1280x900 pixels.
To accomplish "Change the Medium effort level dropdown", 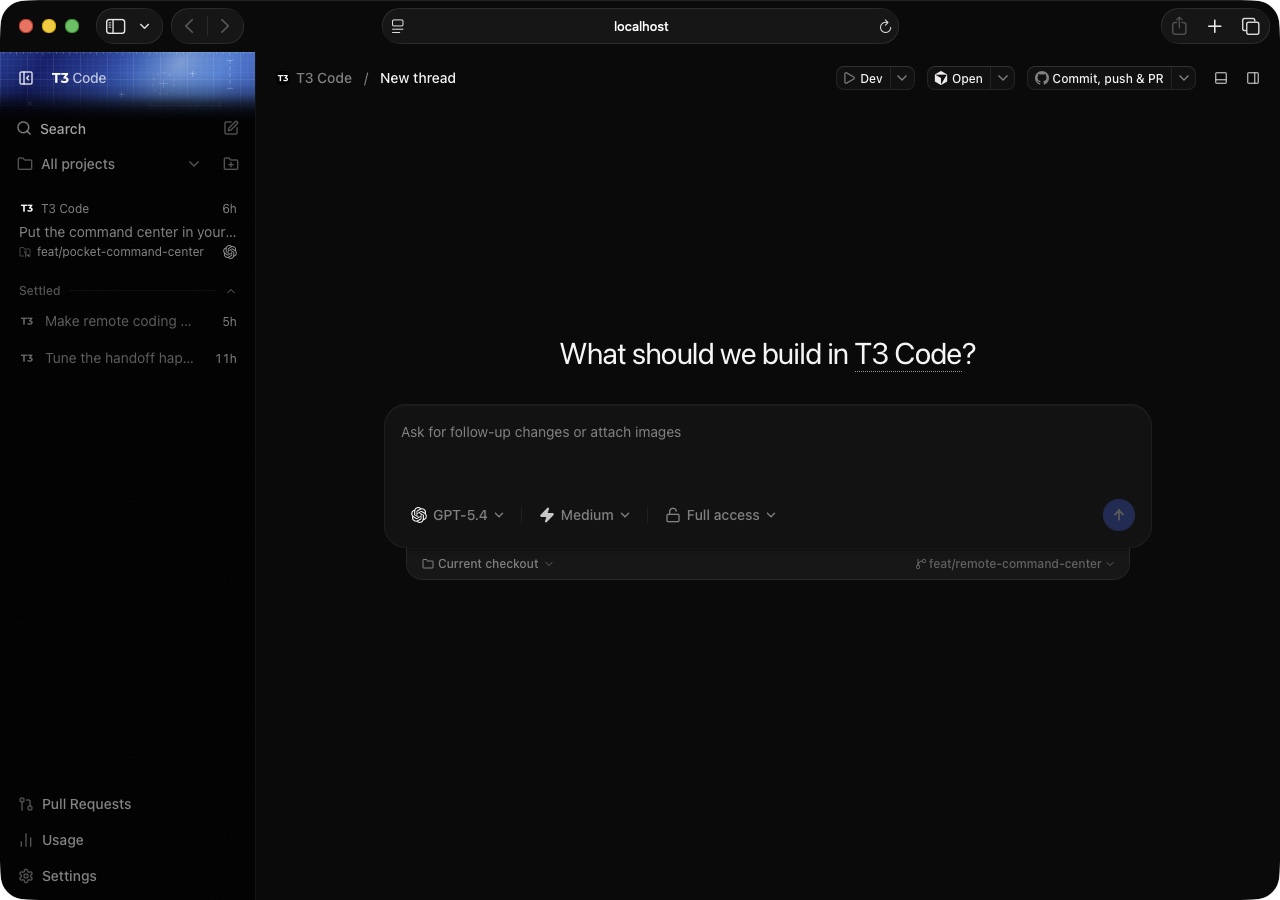I will point(585,515).
